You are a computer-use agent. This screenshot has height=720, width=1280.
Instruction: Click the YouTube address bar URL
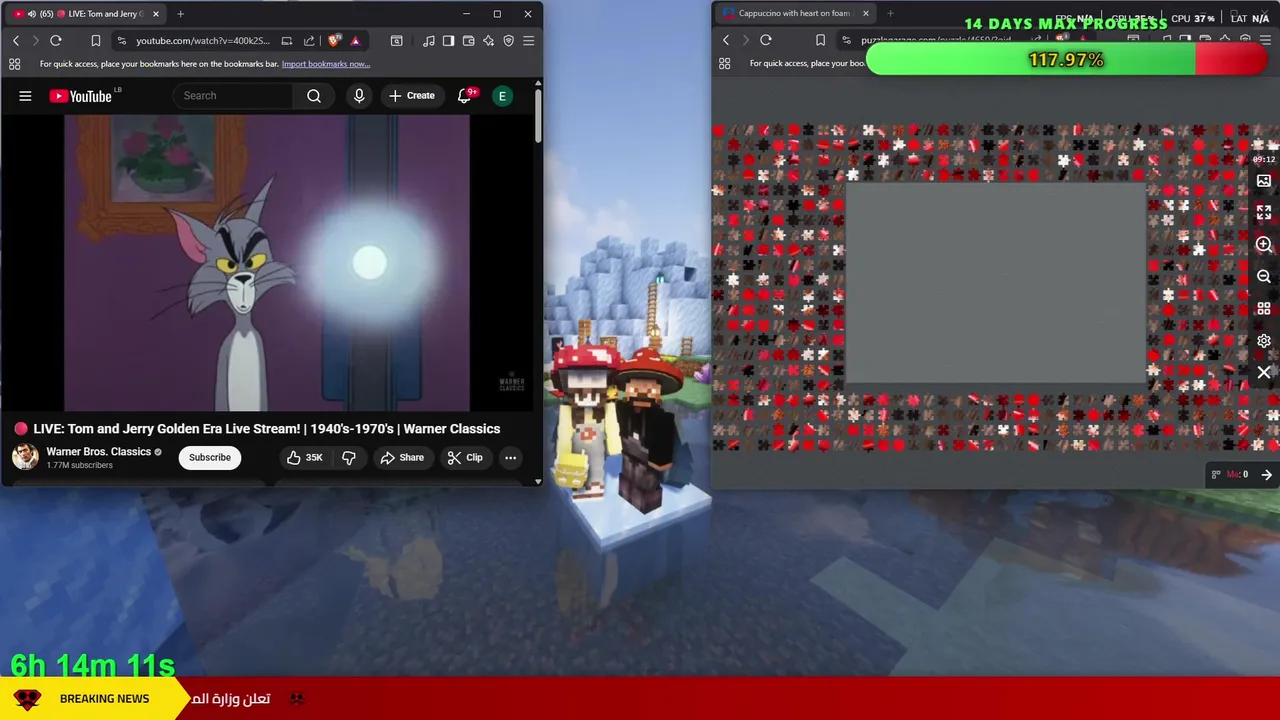tap(203, 41)
